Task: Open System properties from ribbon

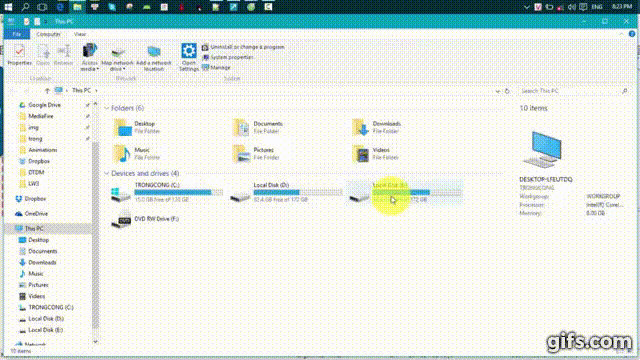Action: [228, 57]
